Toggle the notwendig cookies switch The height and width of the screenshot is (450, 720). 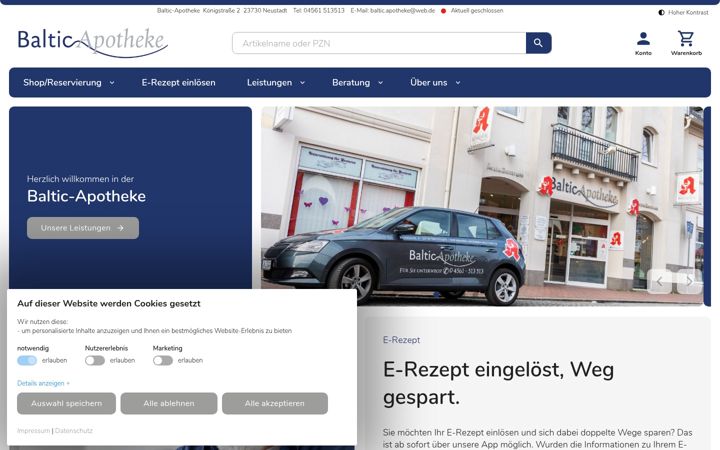pos(27,360)
